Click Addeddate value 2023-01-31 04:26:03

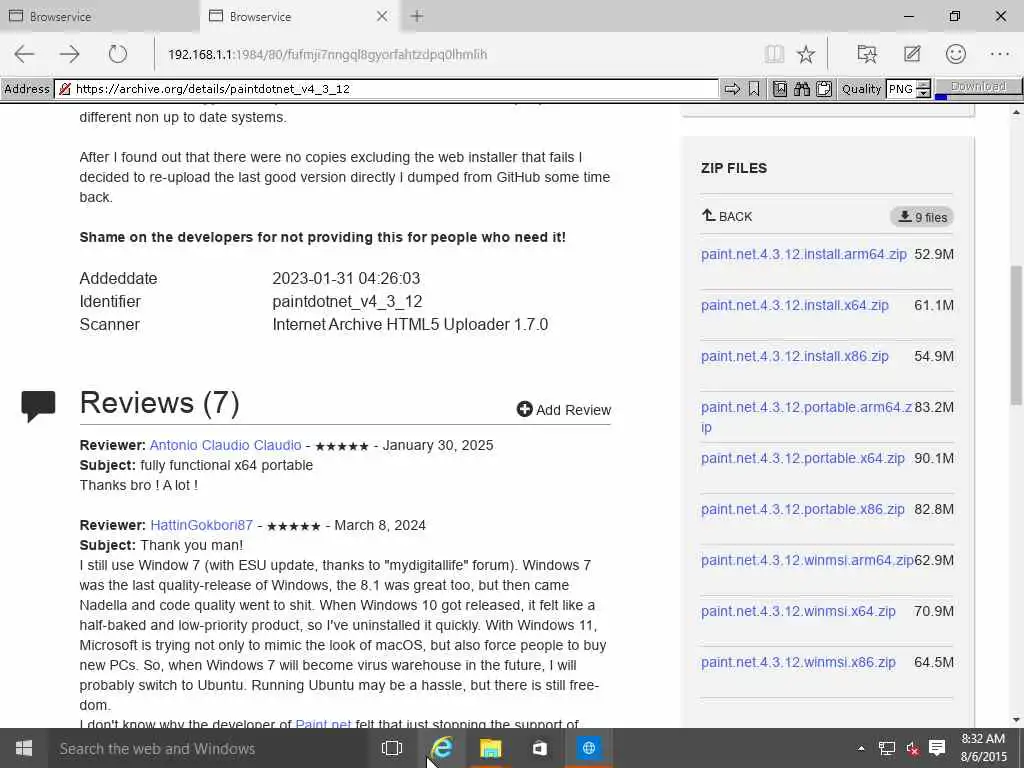tap(346, 278)
